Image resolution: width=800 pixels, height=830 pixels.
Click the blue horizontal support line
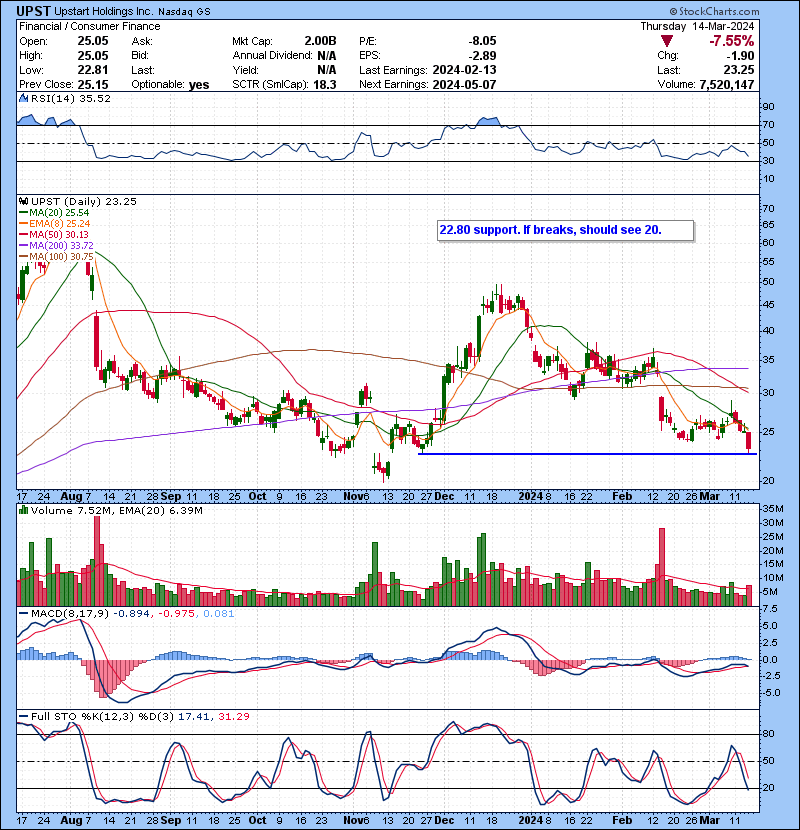click(x=587, y=454)
